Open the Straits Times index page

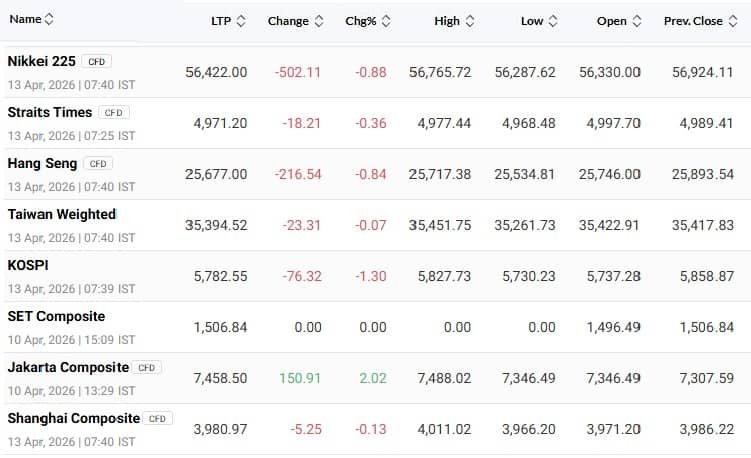50,112
